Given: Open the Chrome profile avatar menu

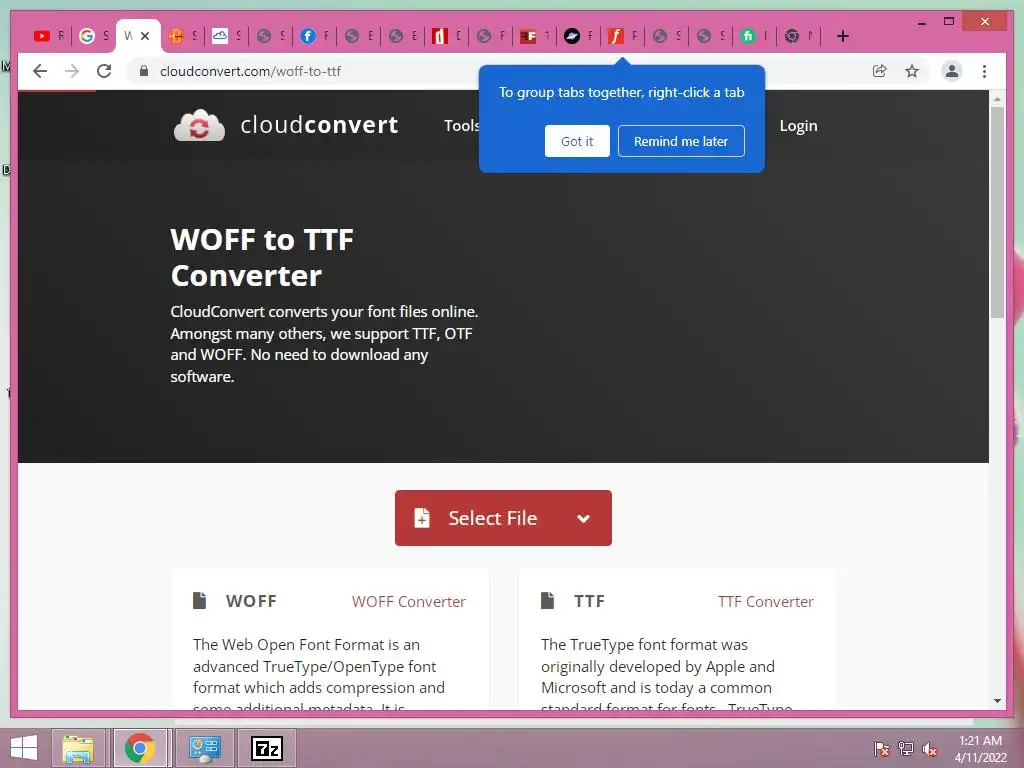Looking at the screenshot, I should [x=952, y=71].
